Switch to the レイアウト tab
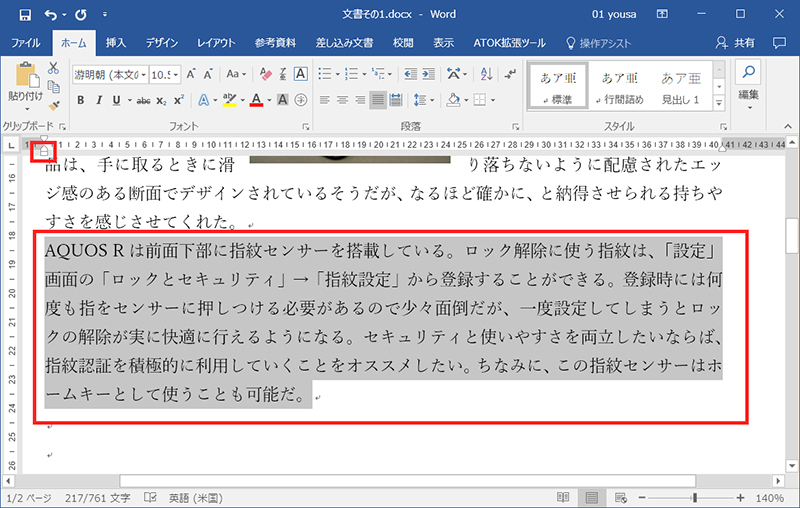This screenshot has width=800, height=508. [x=216, y=43]
